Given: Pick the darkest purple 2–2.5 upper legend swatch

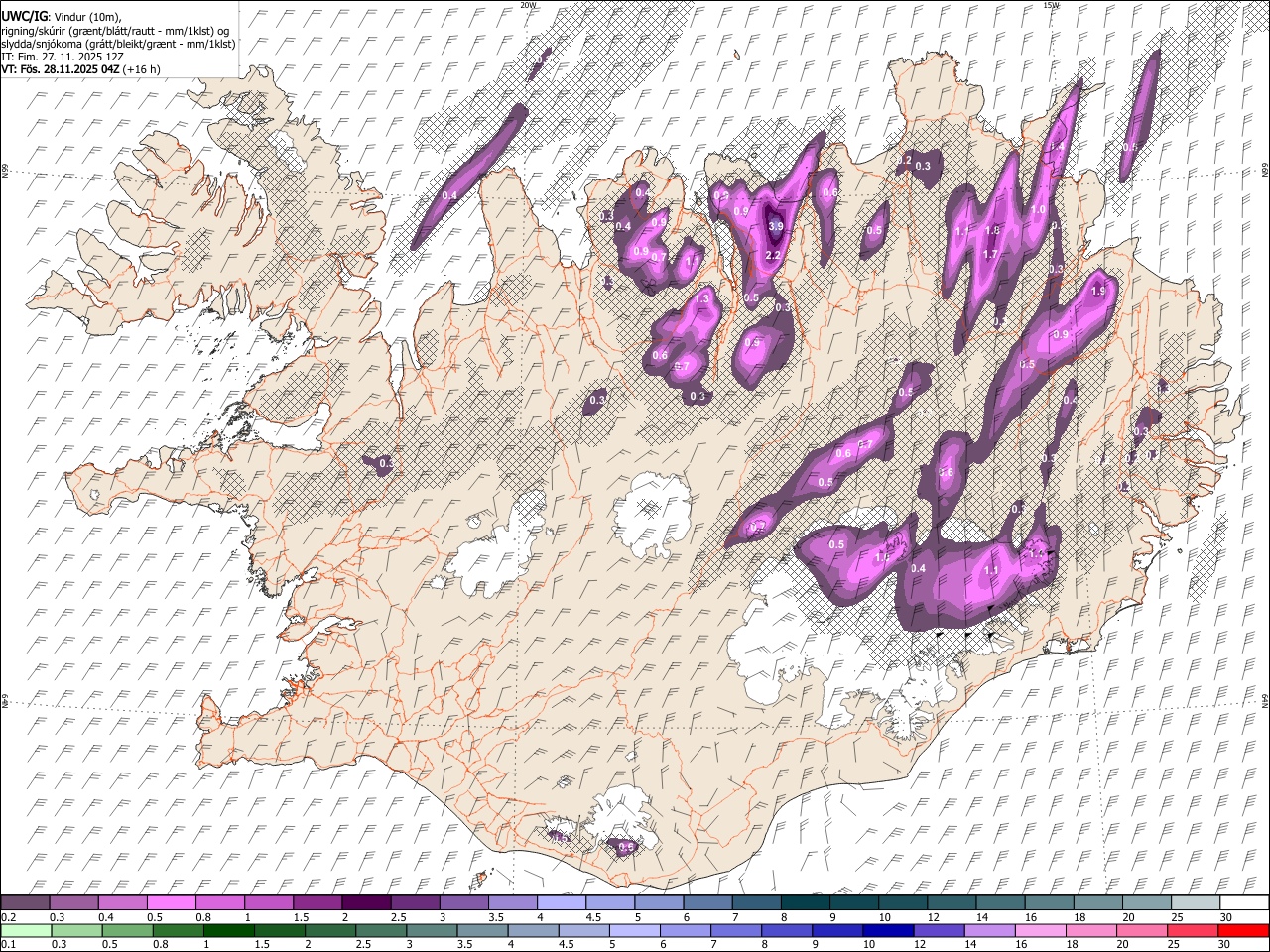Looking at the screenshot, I should pyautogui.click(x=366, y=903).
